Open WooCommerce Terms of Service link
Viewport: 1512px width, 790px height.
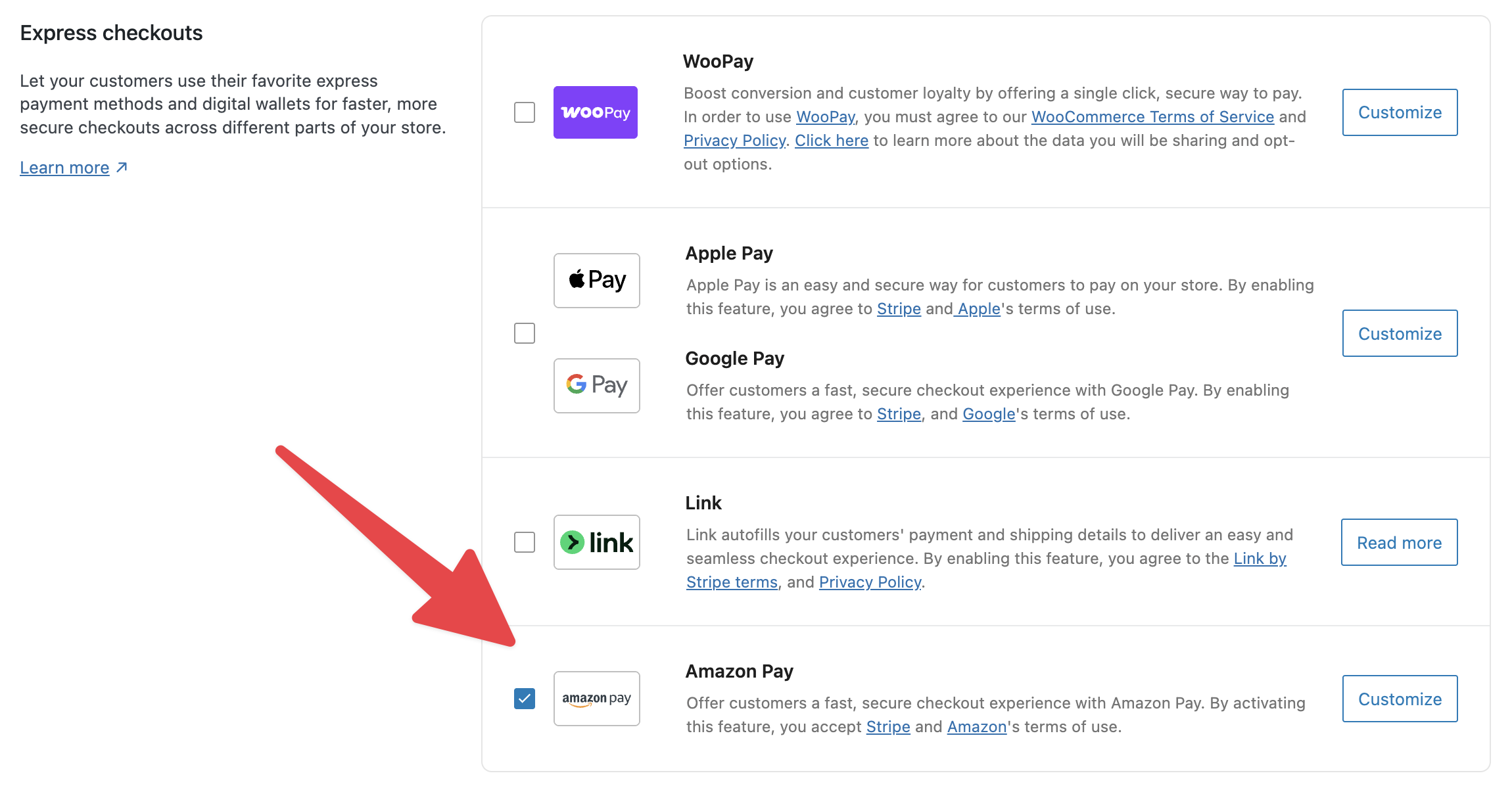click(1152, 117)
